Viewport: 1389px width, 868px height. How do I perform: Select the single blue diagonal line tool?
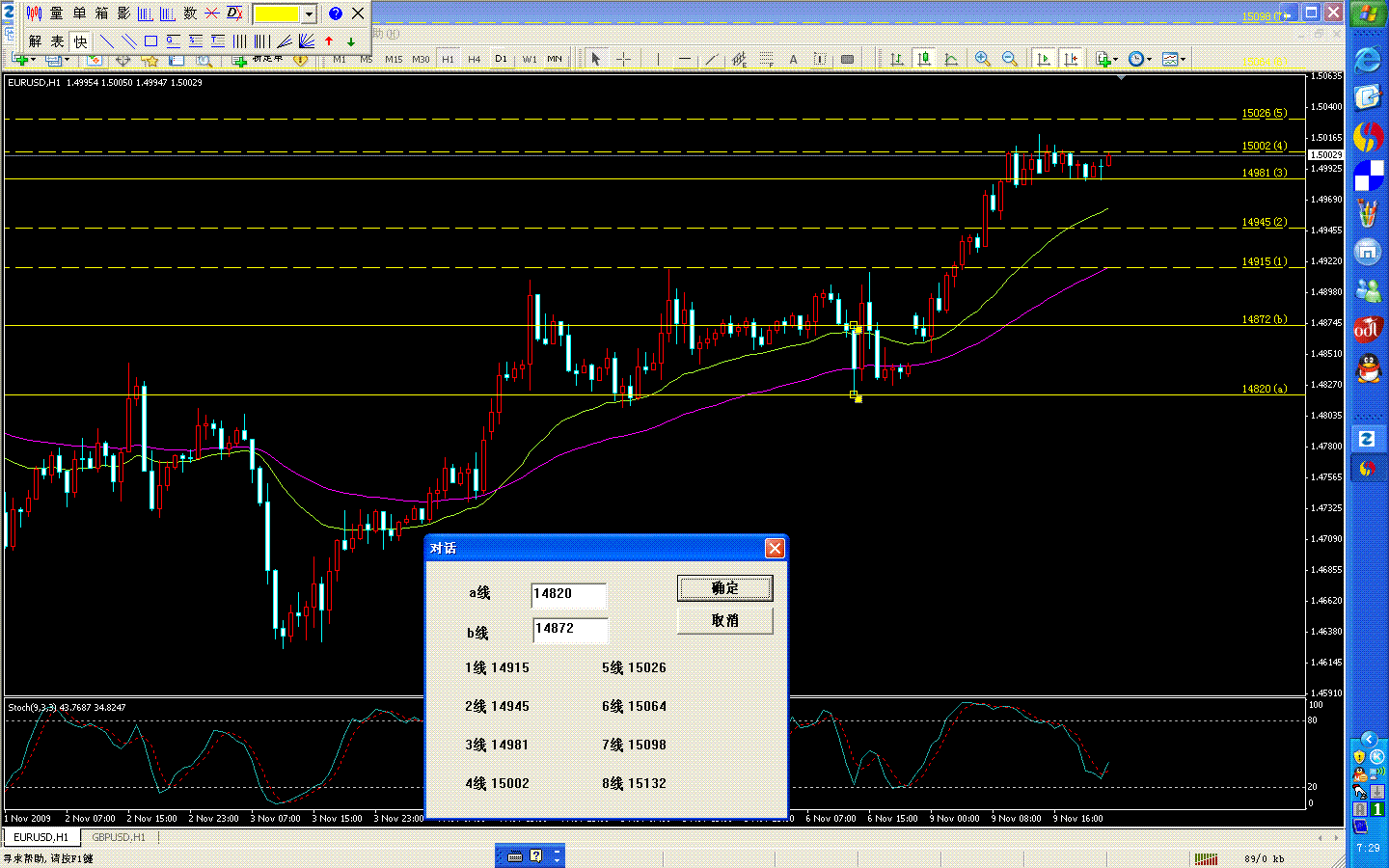point(107,41)
